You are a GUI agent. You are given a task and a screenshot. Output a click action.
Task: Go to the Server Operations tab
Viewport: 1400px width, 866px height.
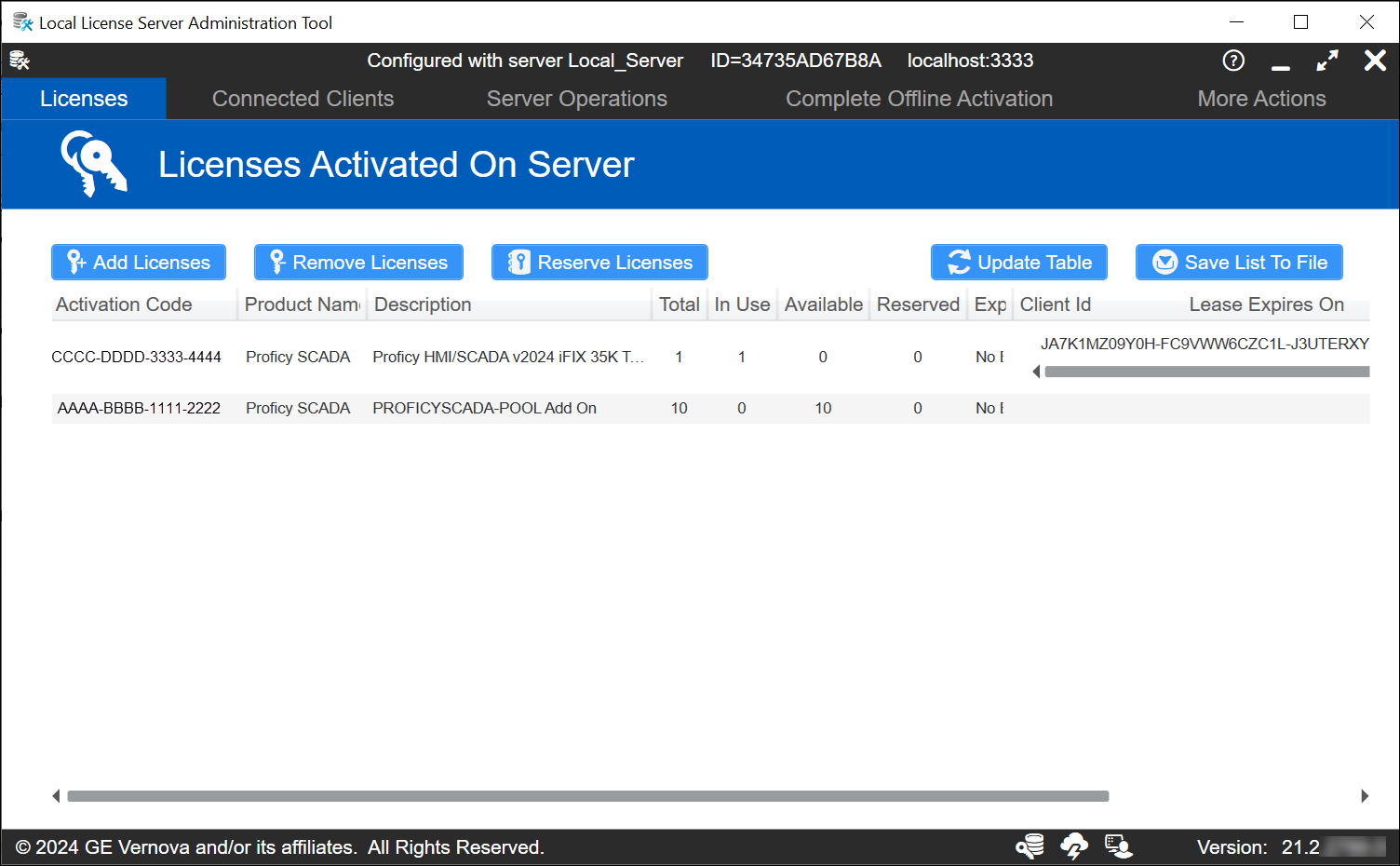(577, 99)
